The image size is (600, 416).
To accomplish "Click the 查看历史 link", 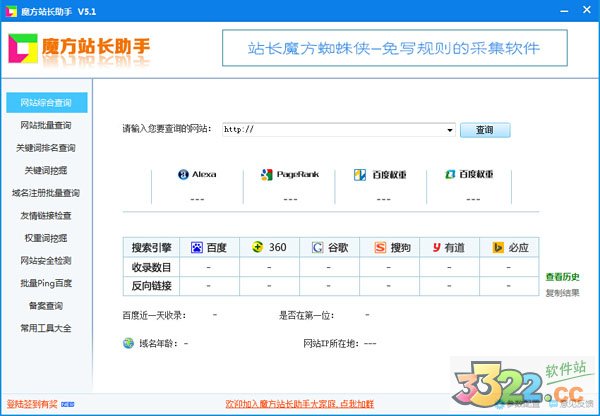I will [x=562, y=277].
